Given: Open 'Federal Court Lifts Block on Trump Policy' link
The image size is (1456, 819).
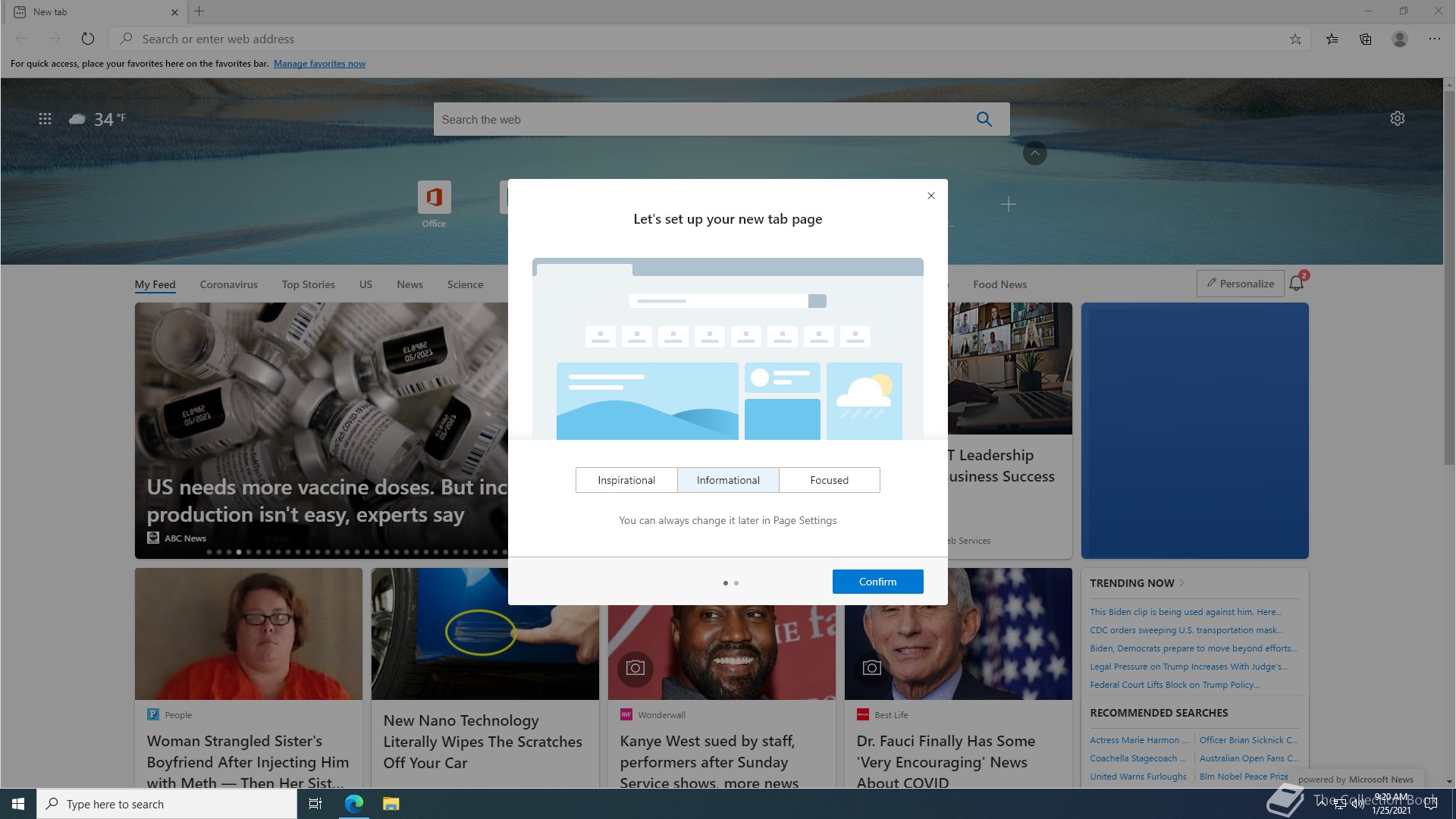Looking at the screenshot, I should tap(1174, 685).
